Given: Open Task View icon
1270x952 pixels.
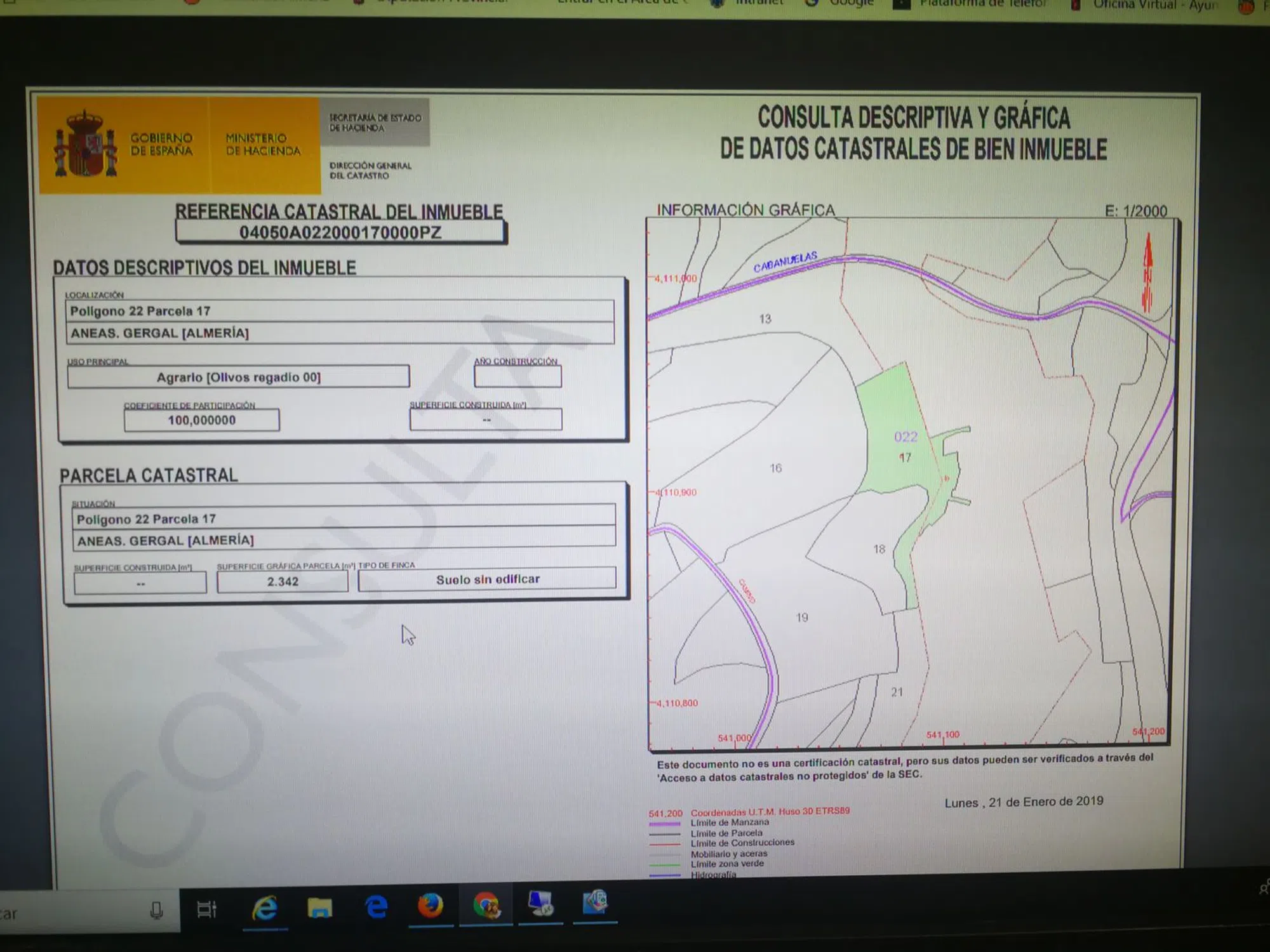Looking at the screenshot, I should tap(206, 909).
